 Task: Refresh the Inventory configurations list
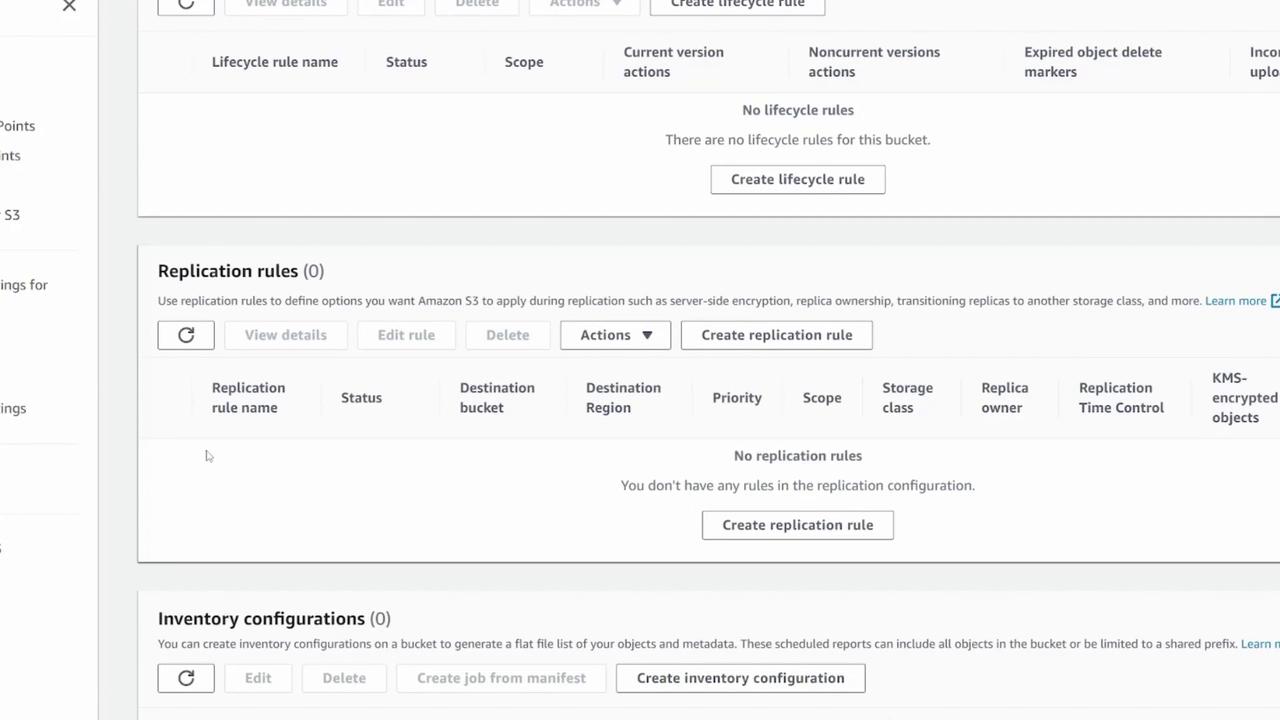tap(186, 678)
